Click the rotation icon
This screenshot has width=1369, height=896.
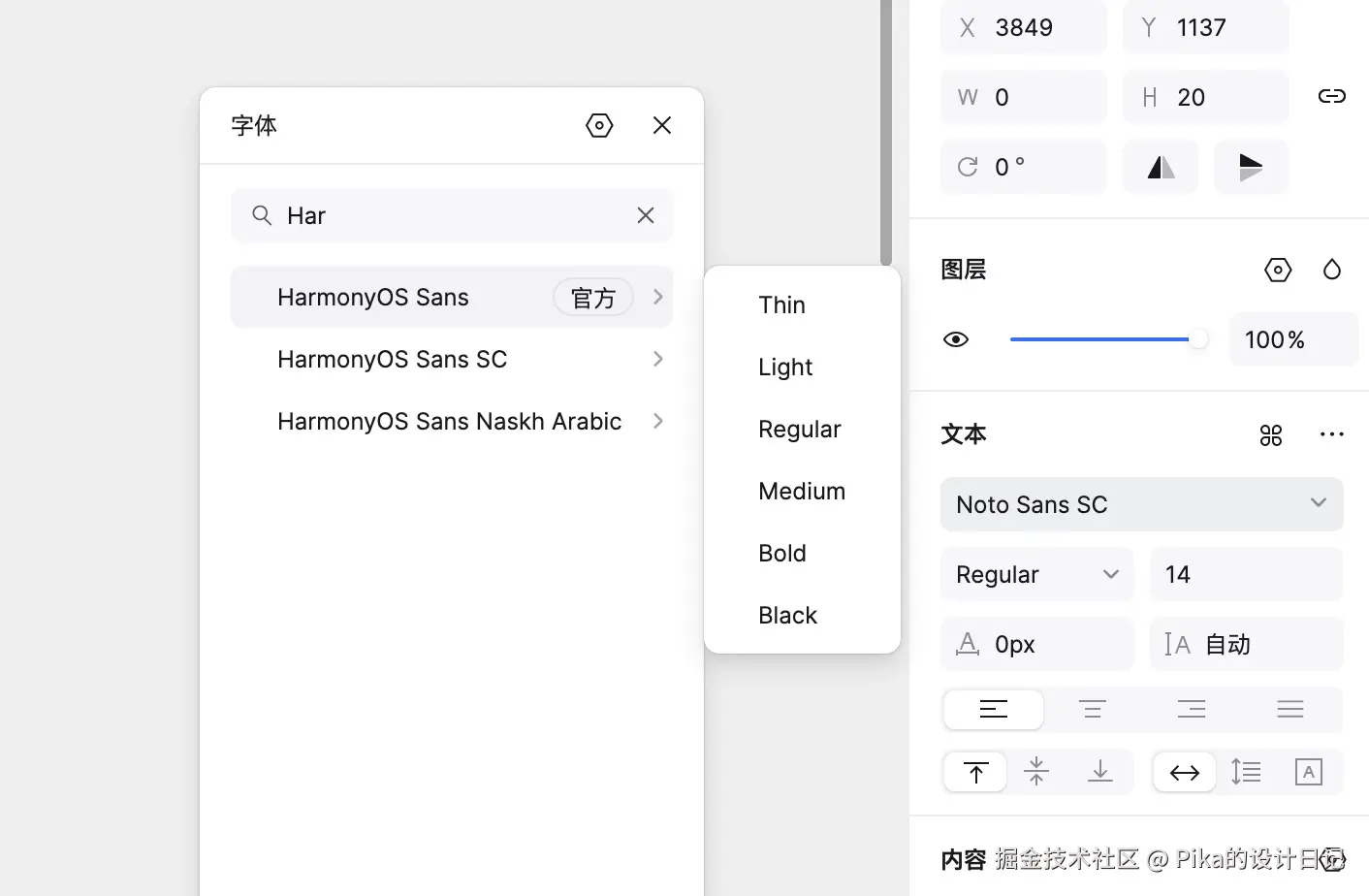tap(968, 167)
